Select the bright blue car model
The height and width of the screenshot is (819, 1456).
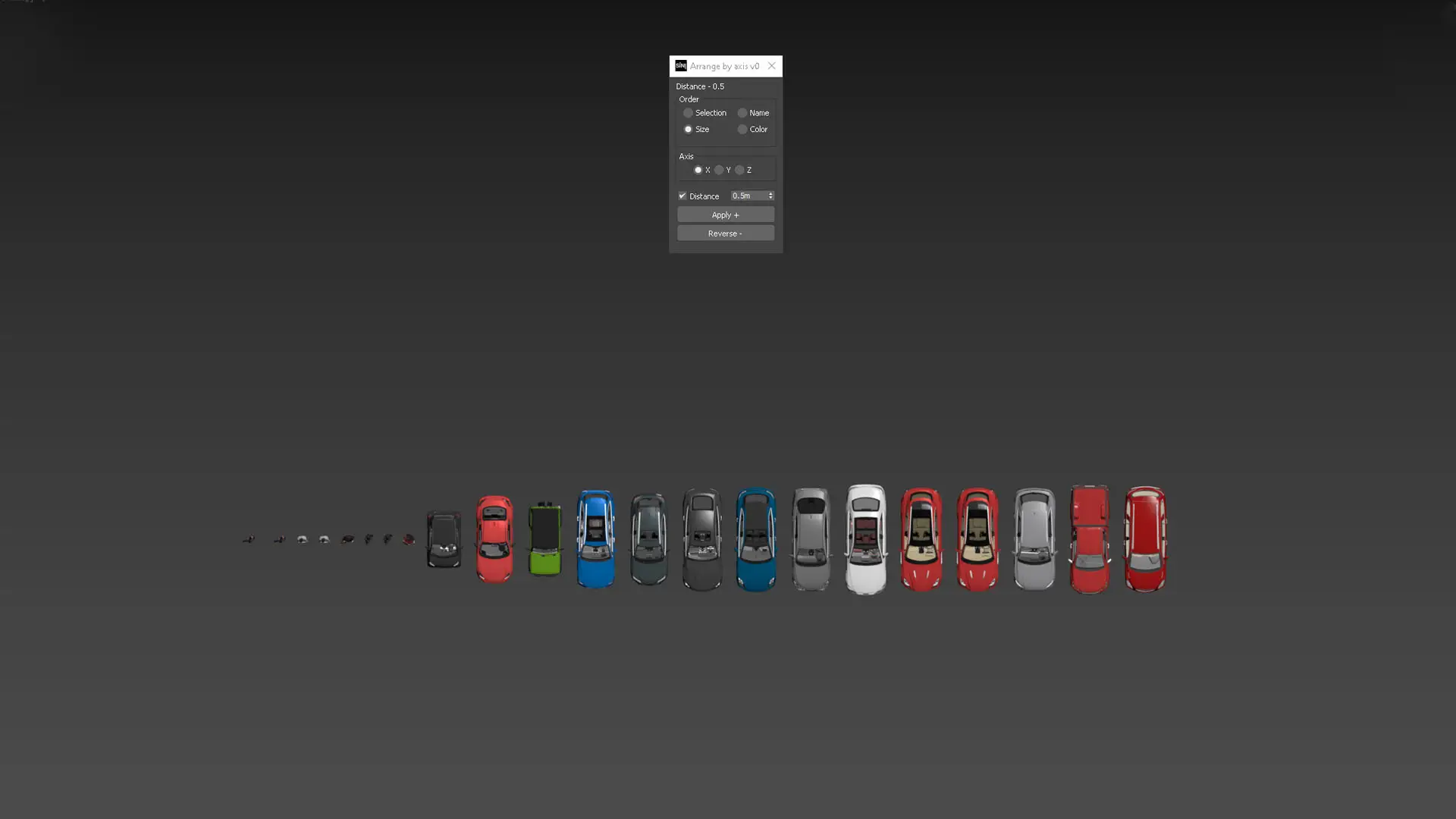(596, 539)
